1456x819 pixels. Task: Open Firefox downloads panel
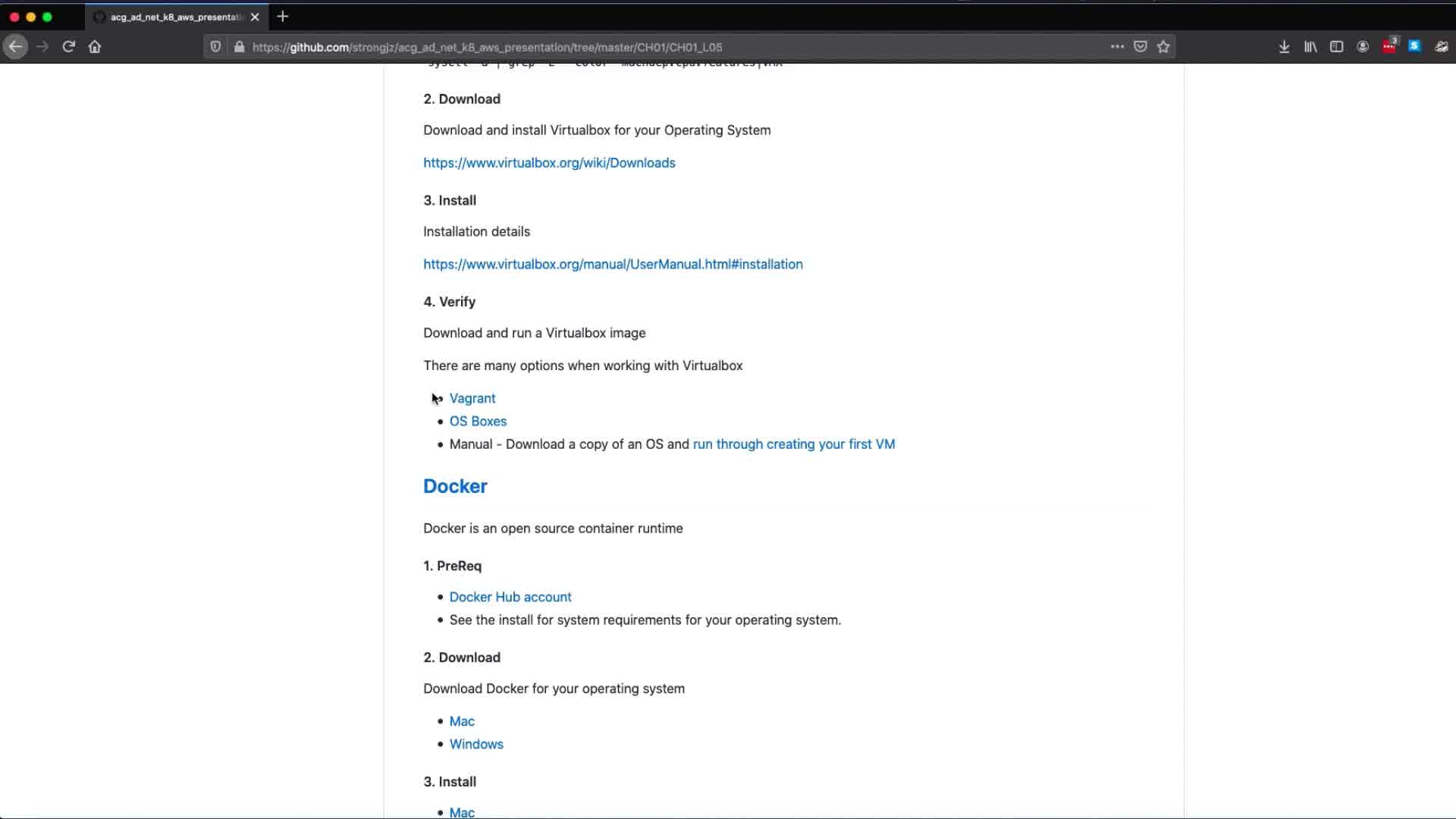click(x=1284, y=47)
